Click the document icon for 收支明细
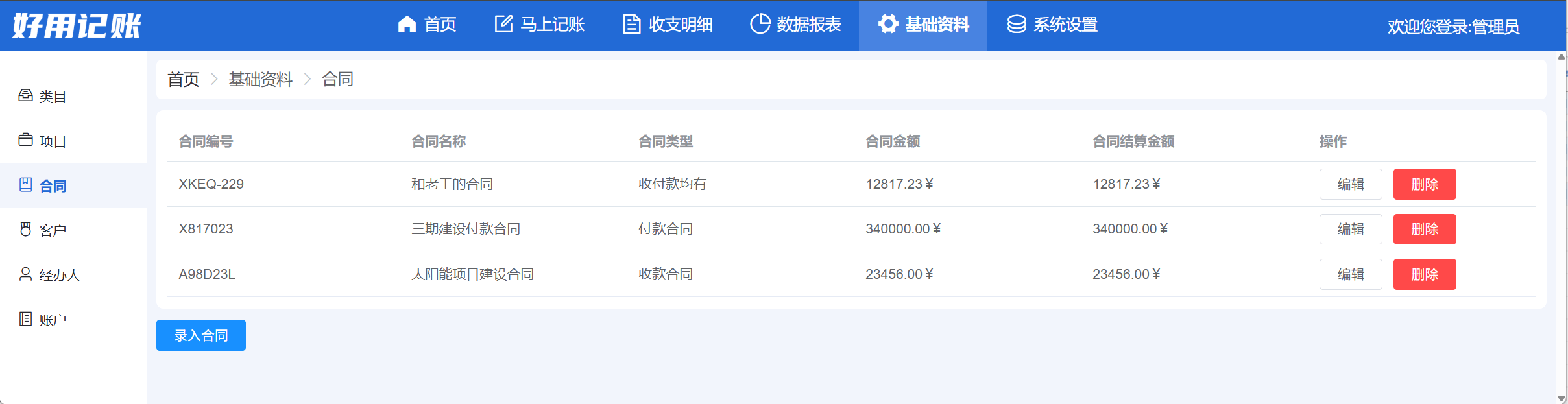The width and height of the screenshot is (1568, 404). pyautogui.click(x=631, y=24)
